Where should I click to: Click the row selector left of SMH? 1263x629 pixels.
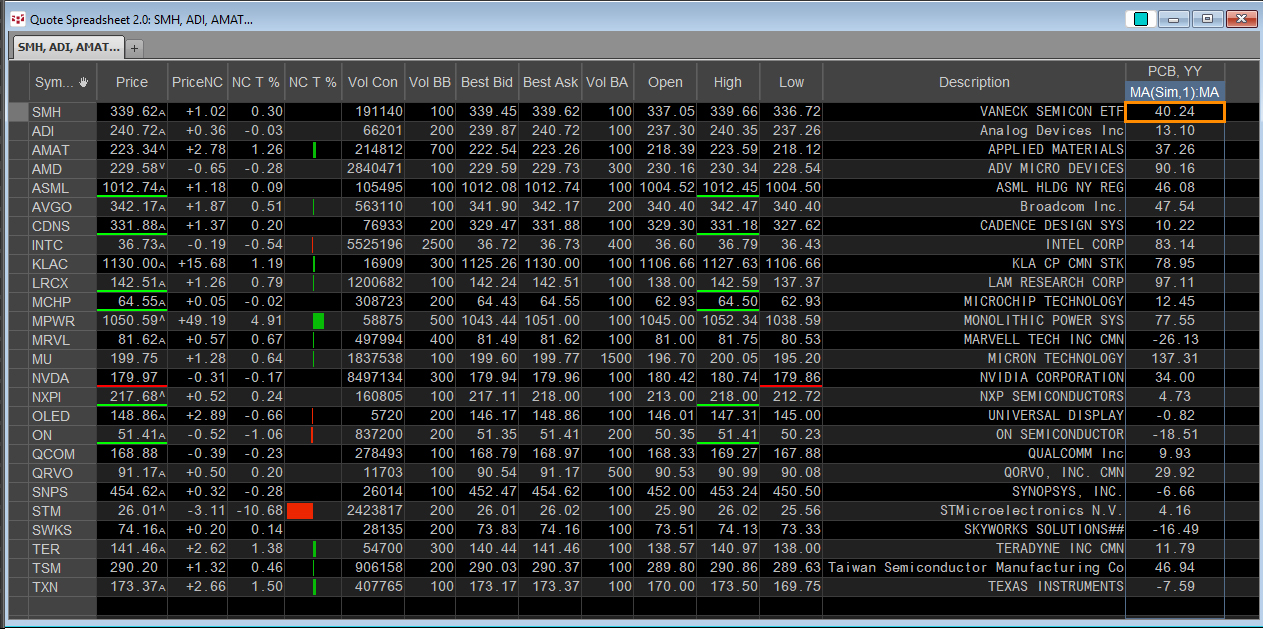point(17,112)
